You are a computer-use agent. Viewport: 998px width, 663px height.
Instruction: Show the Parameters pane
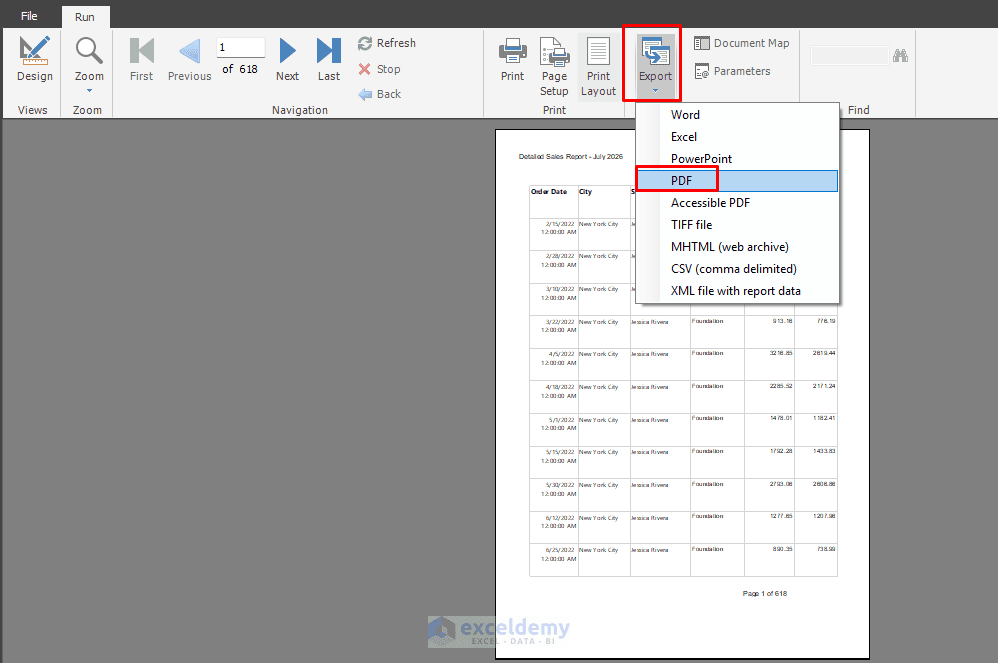click(x=732, y=71)
